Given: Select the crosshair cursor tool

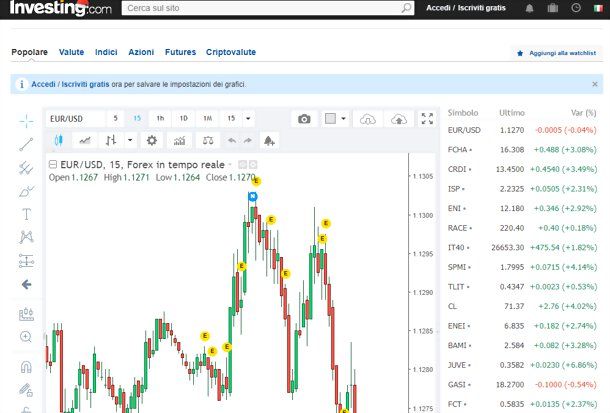Looking at the screenshot, I should pyautogui.click(x=26, y=121).
